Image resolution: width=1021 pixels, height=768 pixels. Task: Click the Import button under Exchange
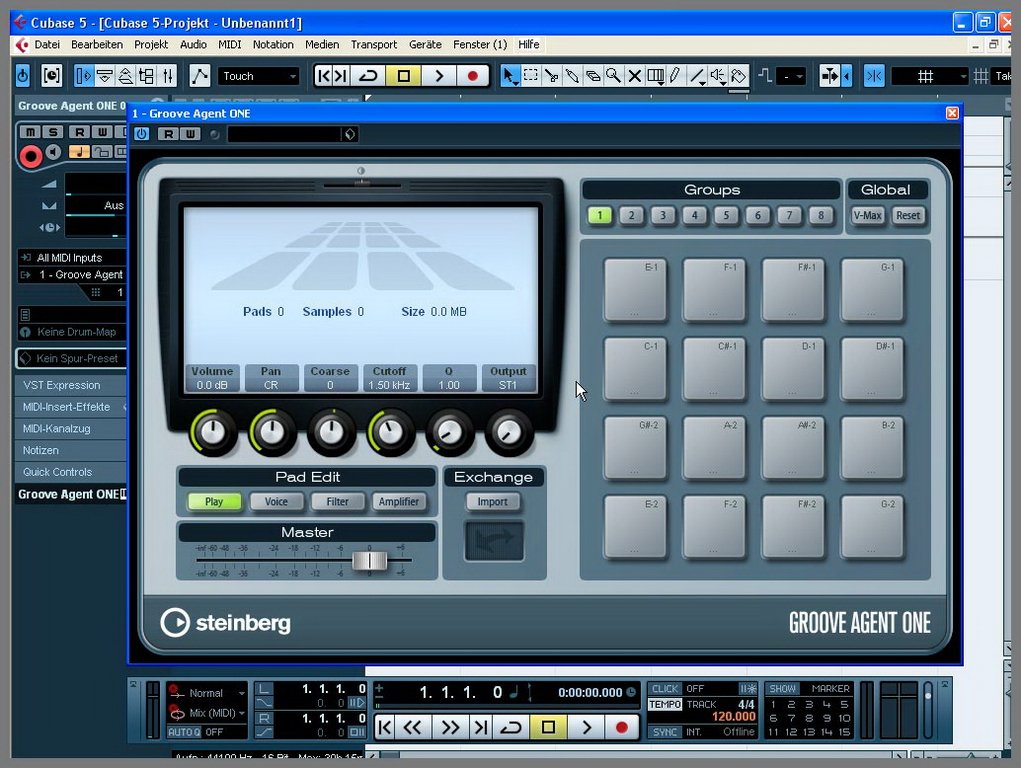tap(492, 502)
